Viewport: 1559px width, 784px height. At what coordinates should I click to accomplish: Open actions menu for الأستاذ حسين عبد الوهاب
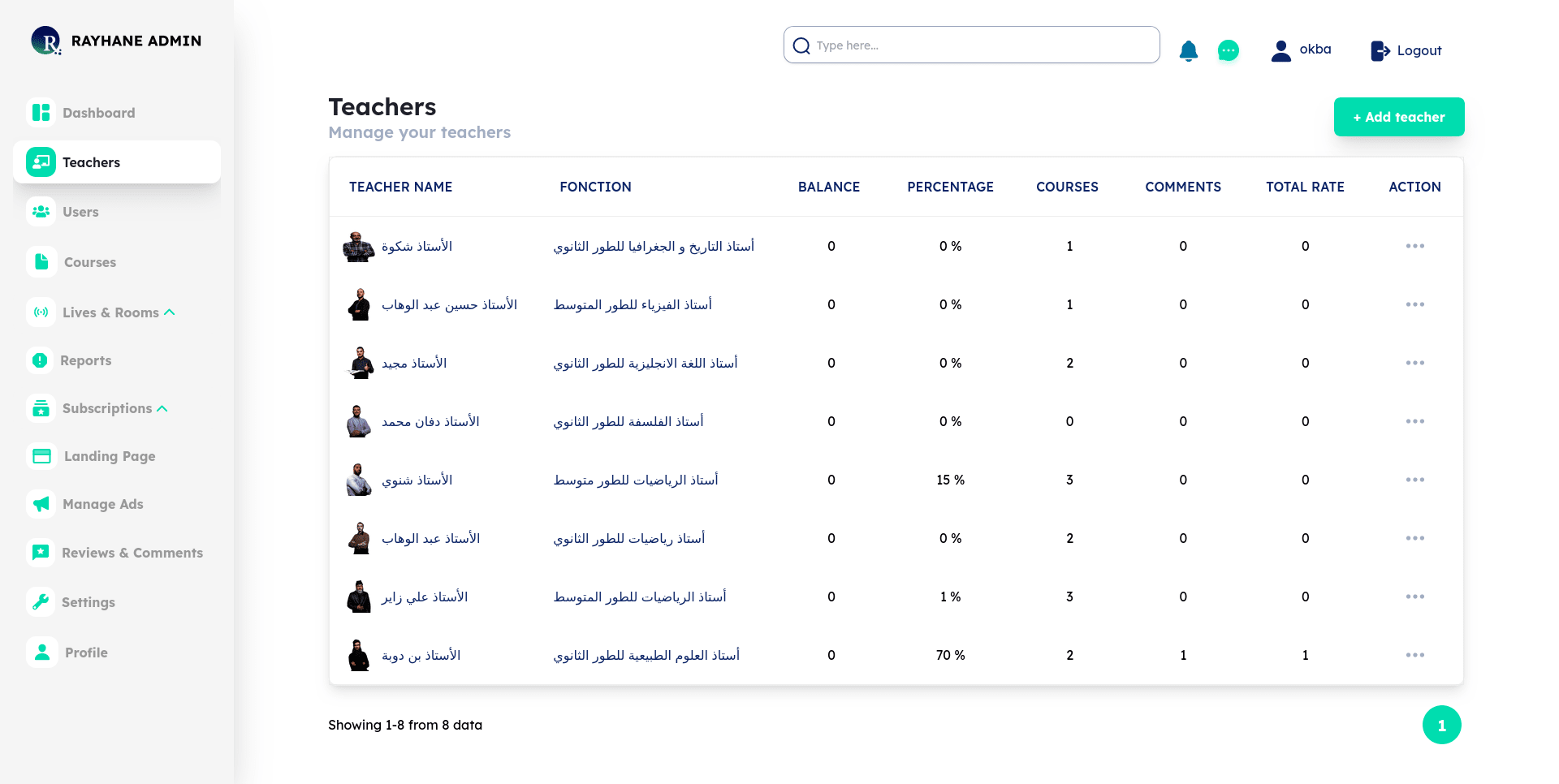pyautogui.click(x=1415, y=304)
